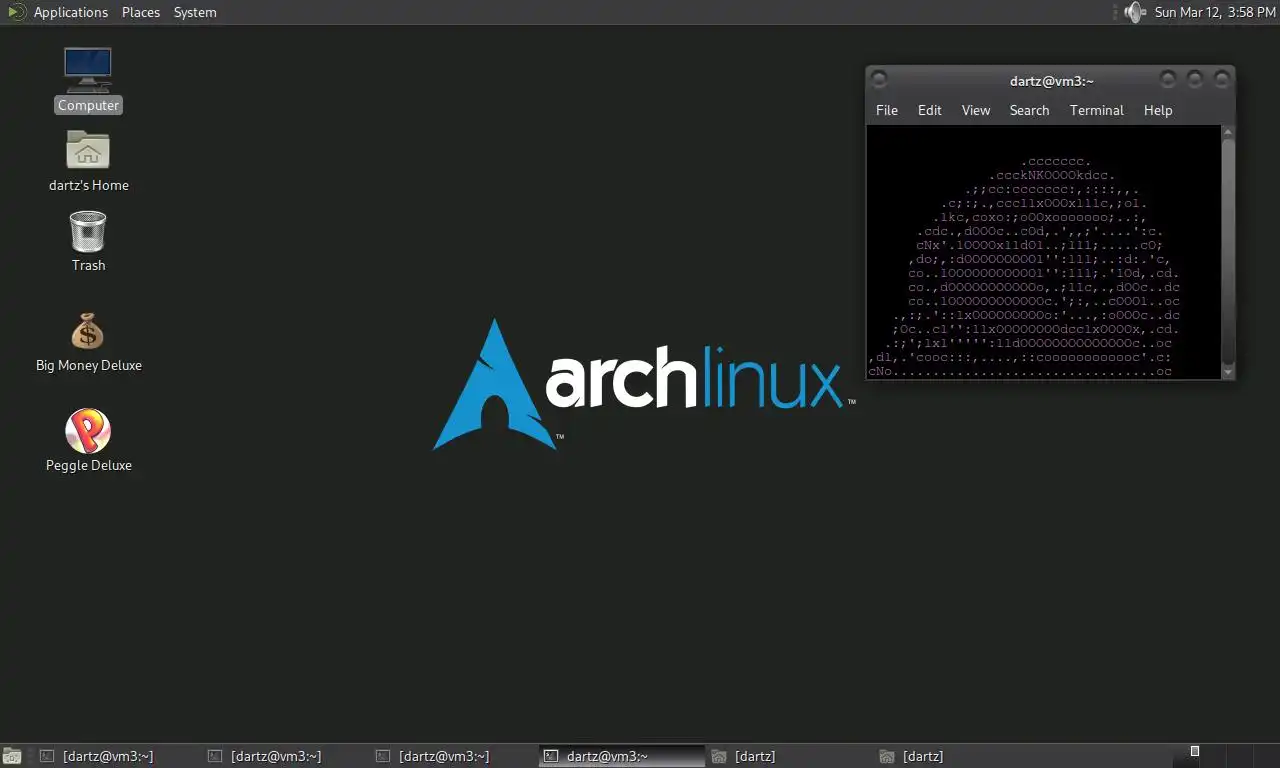Click the dartz@vm3:~ terminal title bar text
This screenshot has width=1280, height=768.
tap(1051, 81)
